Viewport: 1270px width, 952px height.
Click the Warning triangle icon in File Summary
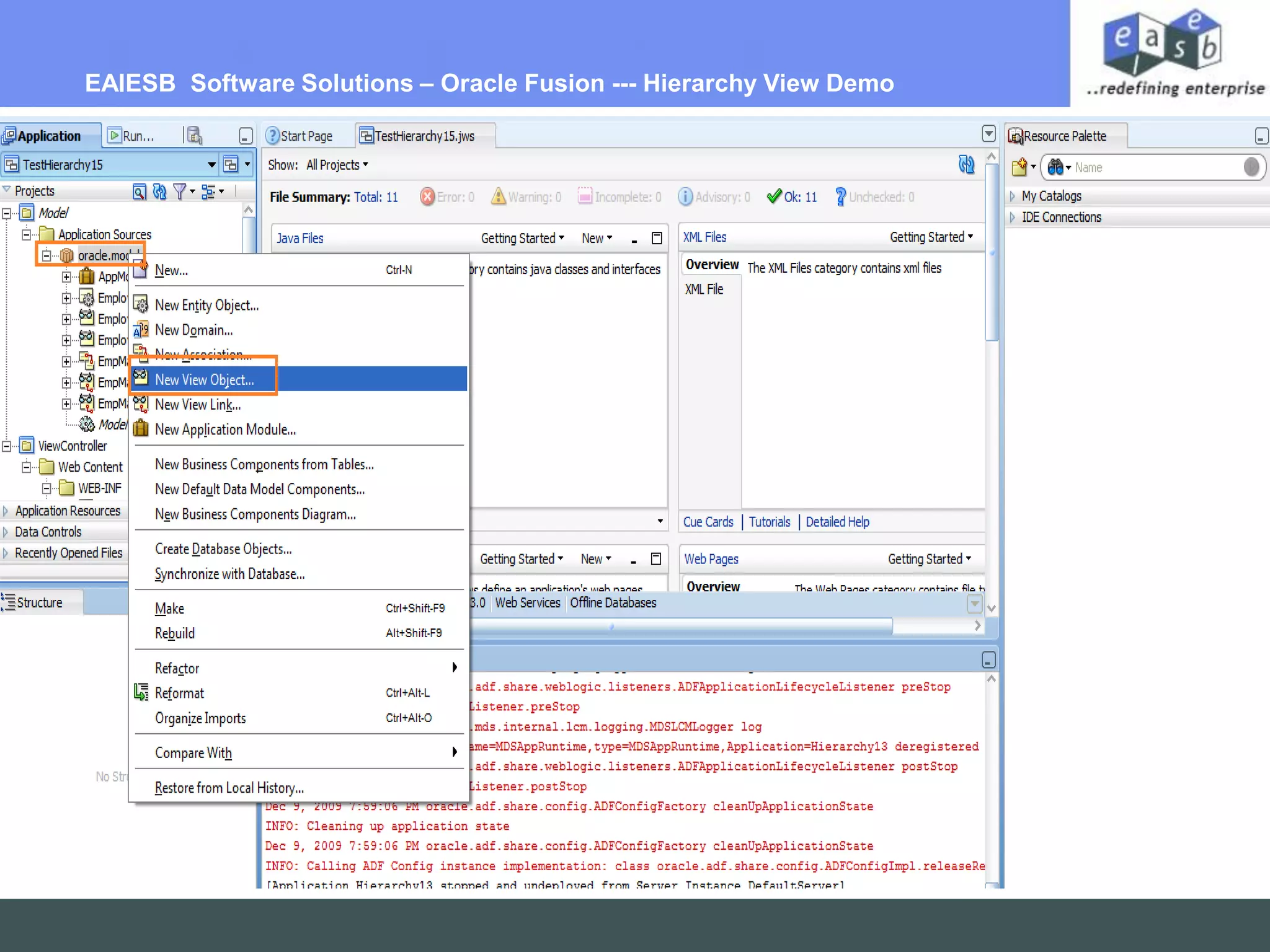point(498,196)
